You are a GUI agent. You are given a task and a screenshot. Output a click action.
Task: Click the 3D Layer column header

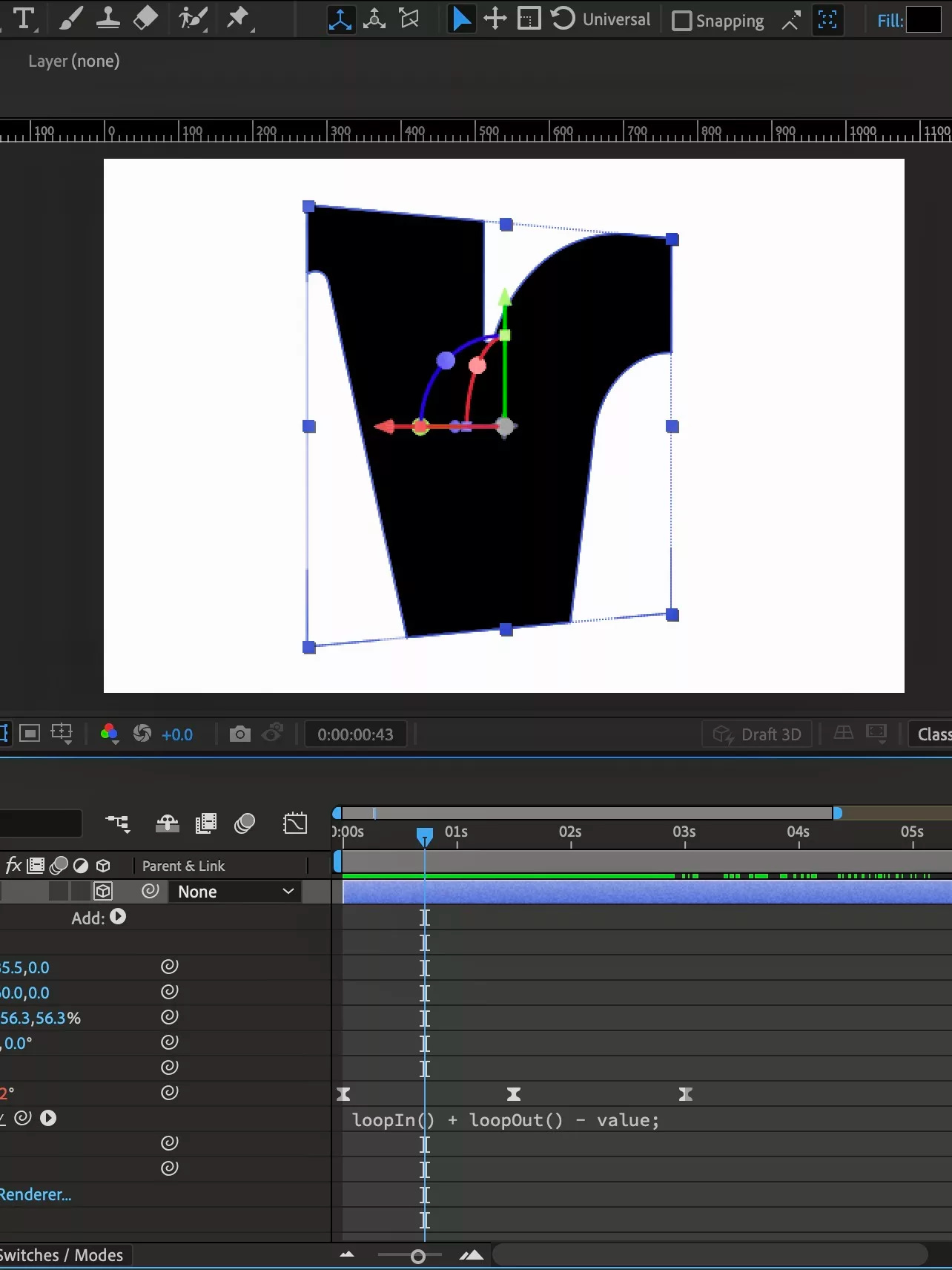click(x=104, y=865)
